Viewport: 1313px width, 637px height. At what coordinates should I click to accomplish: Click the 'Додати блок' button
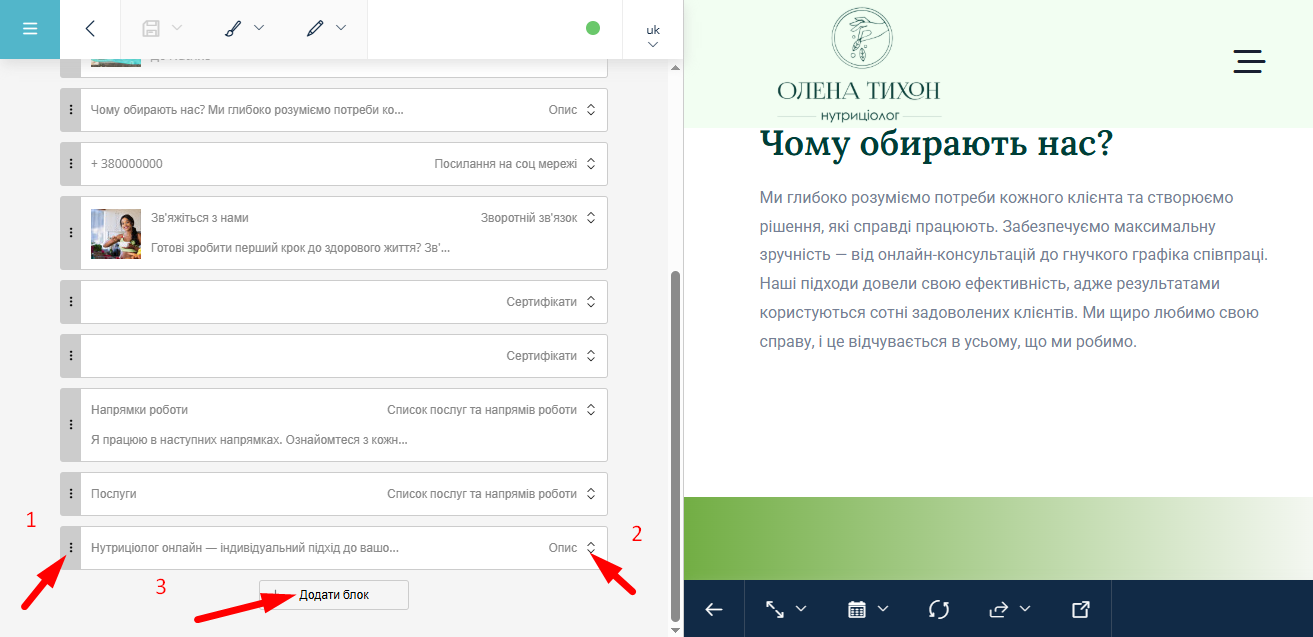click(x=334, y=595)
